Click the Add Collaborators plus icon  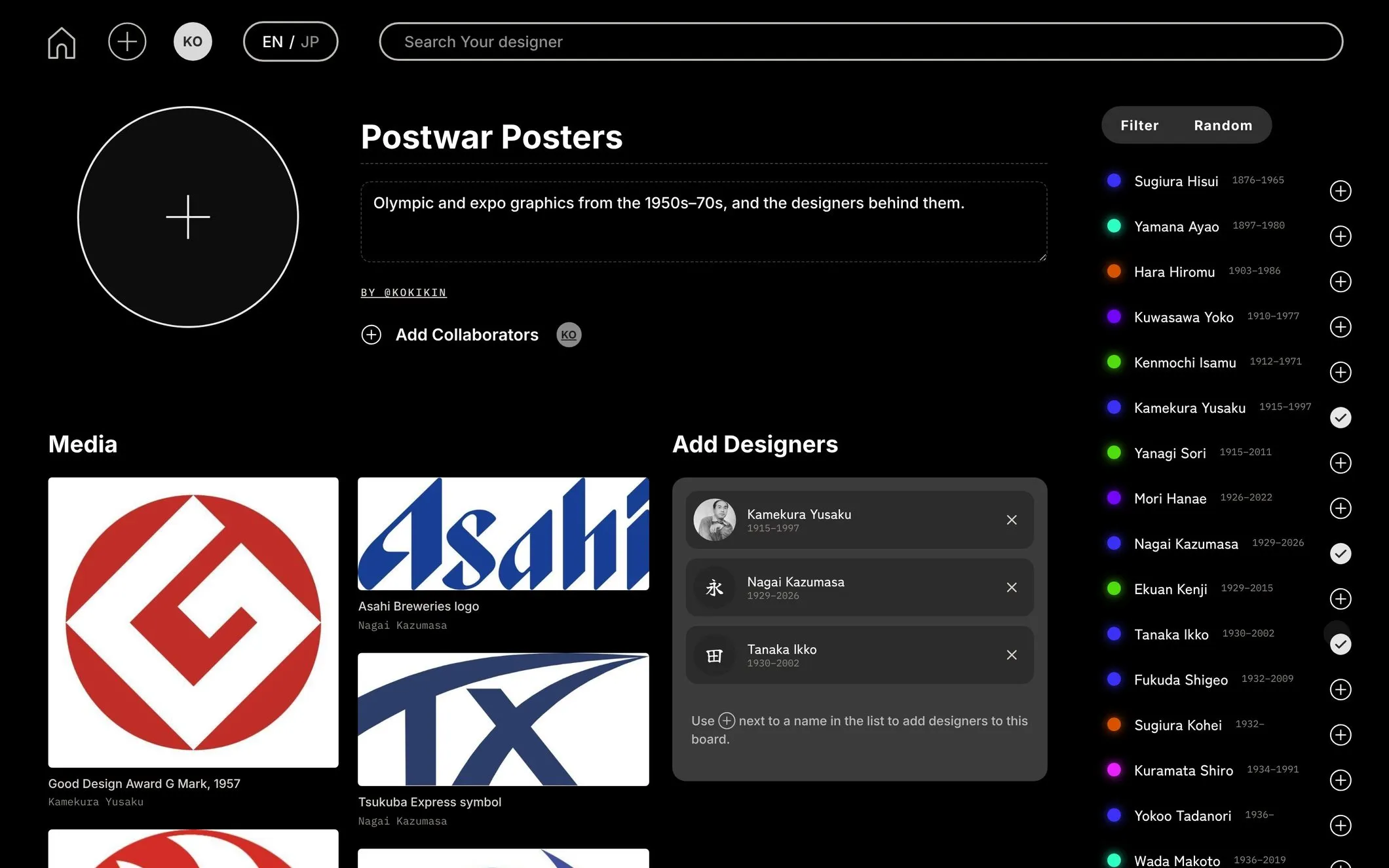point(371,335)
